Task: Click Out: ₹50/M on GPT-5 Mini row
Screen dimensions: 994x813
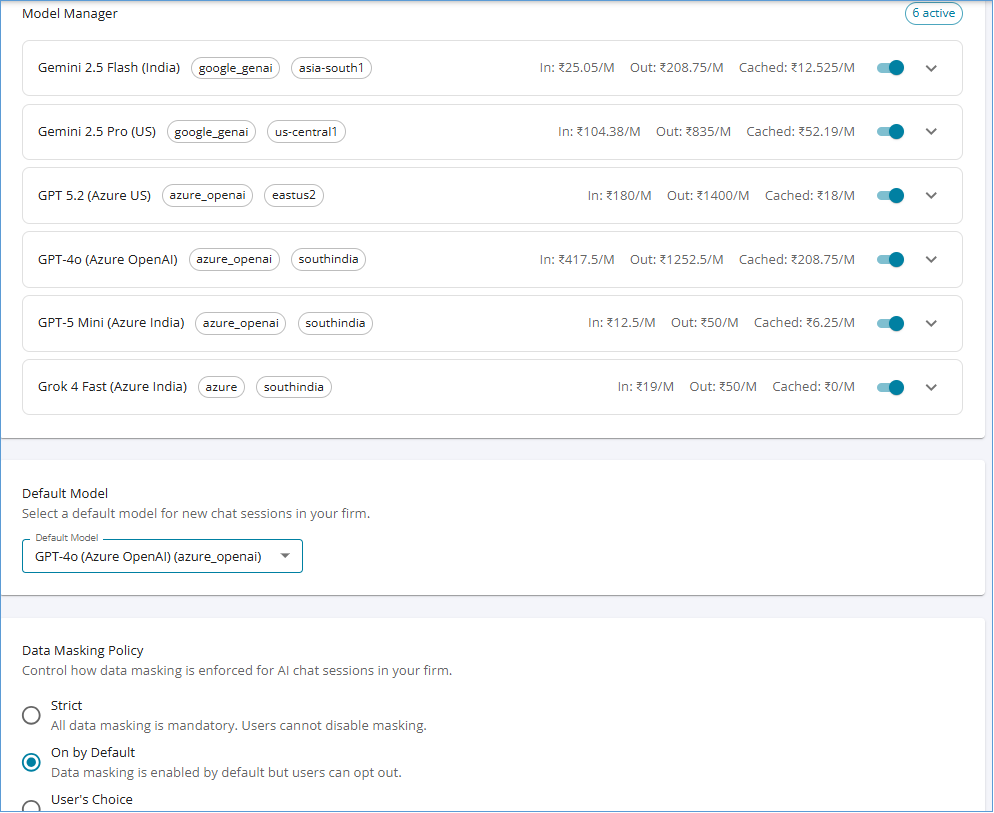Action: tap(704, 322)
